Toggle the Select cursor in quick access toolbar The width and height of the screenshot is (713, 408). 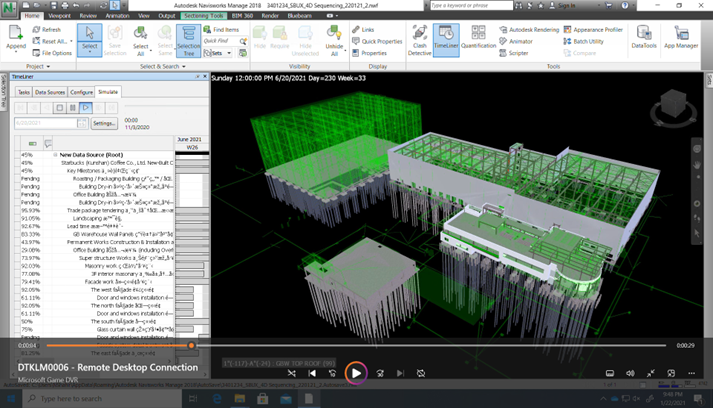point(115,5)
